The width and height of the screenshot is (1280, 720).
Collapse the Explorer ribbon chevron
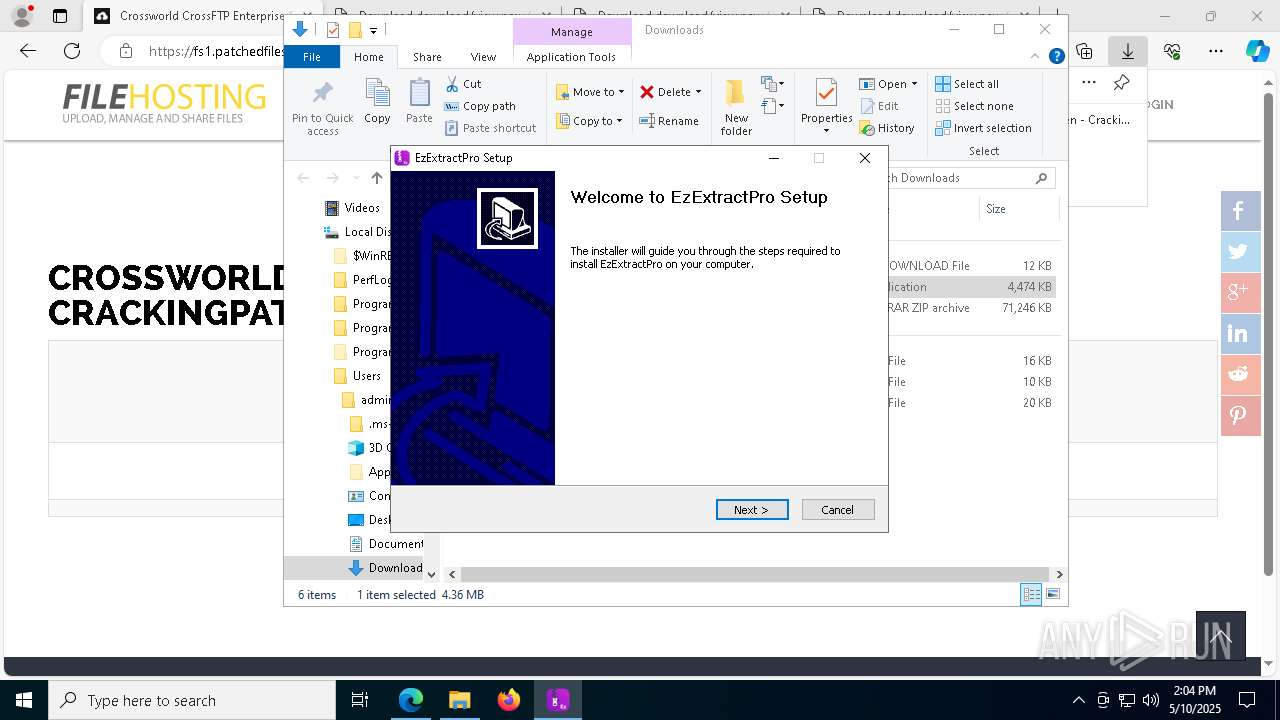pos(1036,56)
